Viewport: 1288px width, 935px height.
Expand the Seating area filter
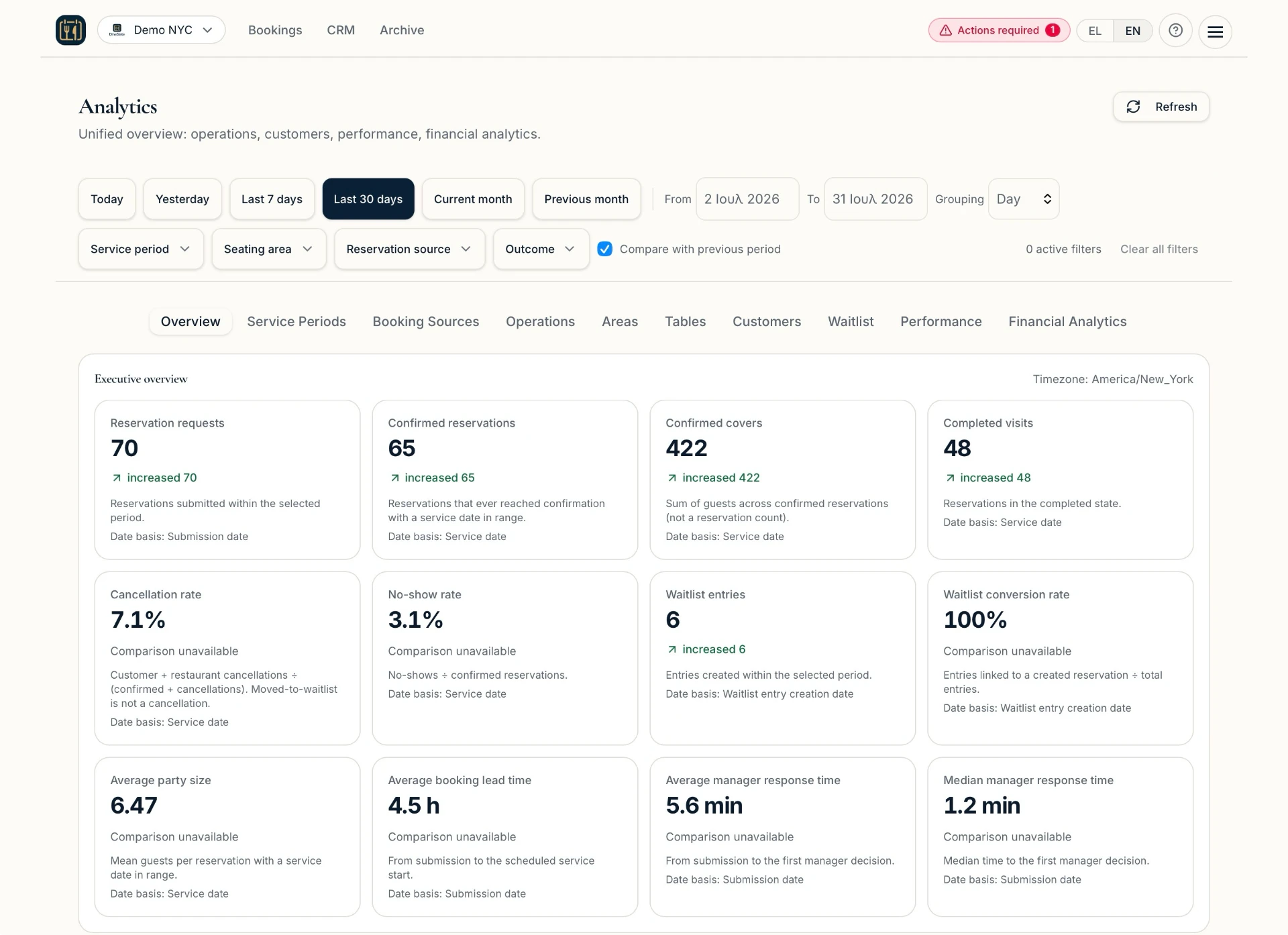[x=269, y=249]
